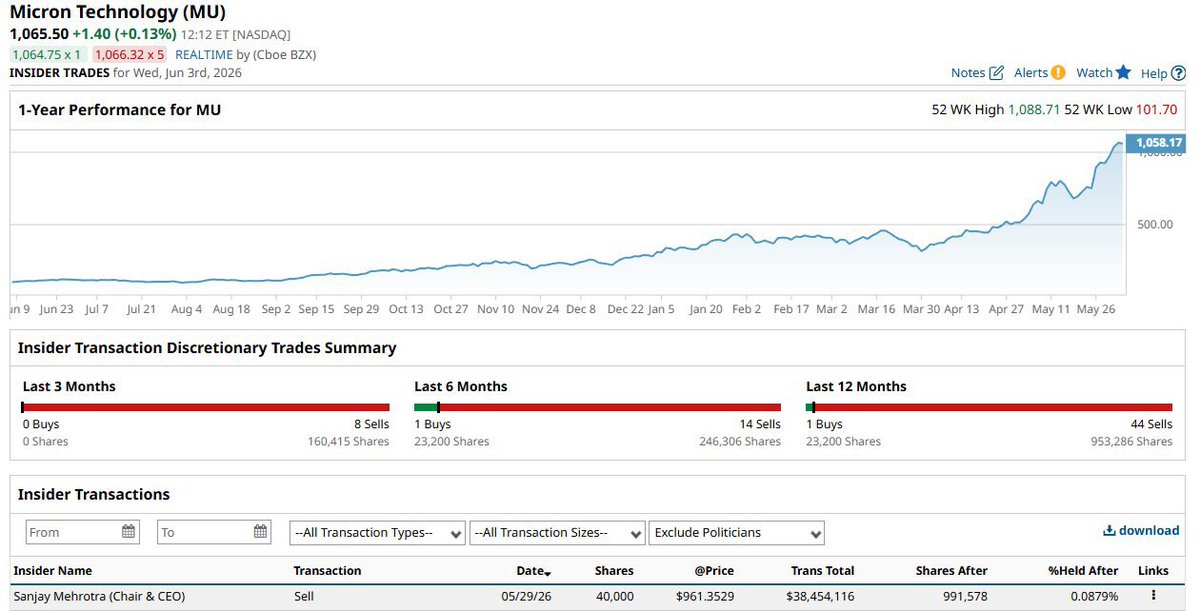
Task: Click the Watch link
Action: tap(1094, 73)
